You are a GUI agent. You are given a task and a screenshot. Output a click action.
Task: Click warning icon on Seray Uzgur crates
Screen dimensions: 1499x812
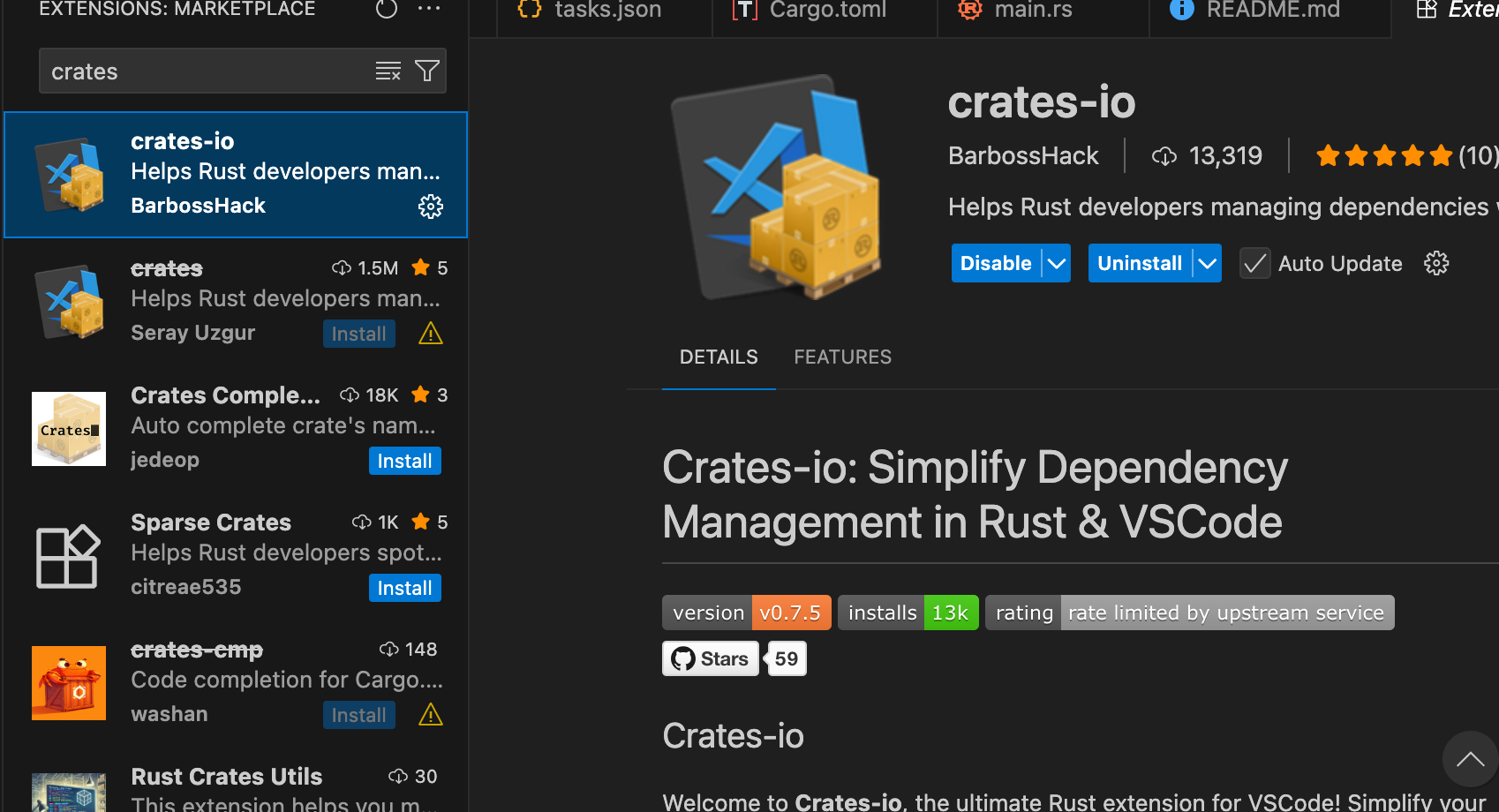(x=431, y=334)
